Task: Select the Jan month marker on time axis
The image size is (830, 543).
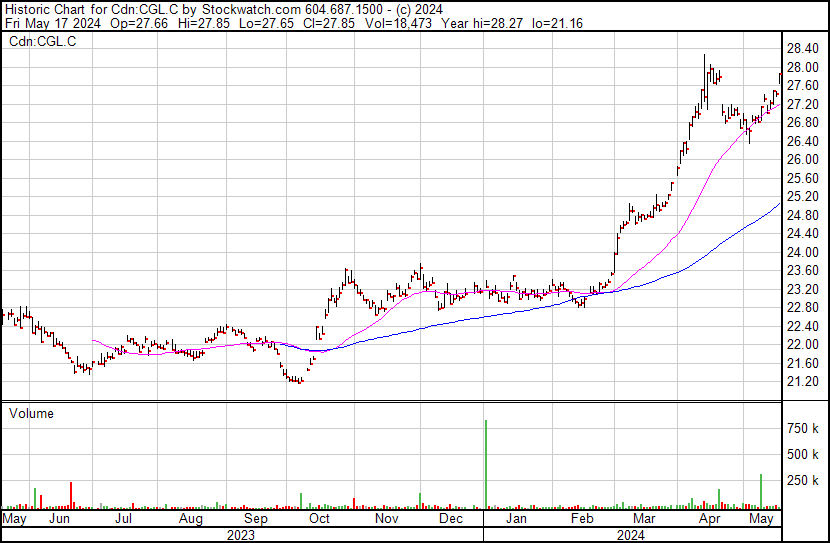Action: tap(515, 520)
